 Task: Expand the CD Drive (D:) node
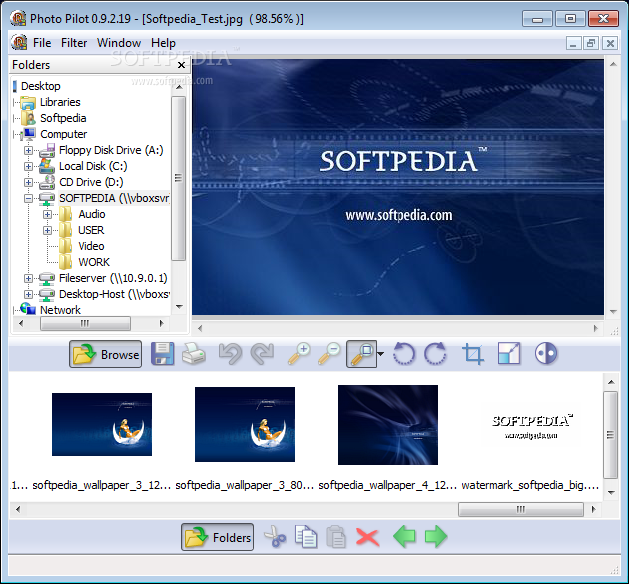tap(28, 182)
